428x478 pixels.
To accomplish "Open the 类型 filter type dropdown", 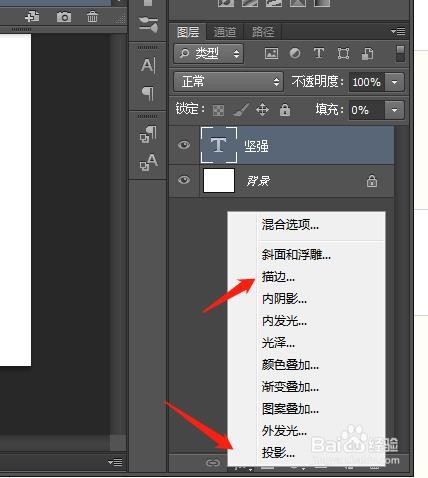I will (x=208, y=53).
